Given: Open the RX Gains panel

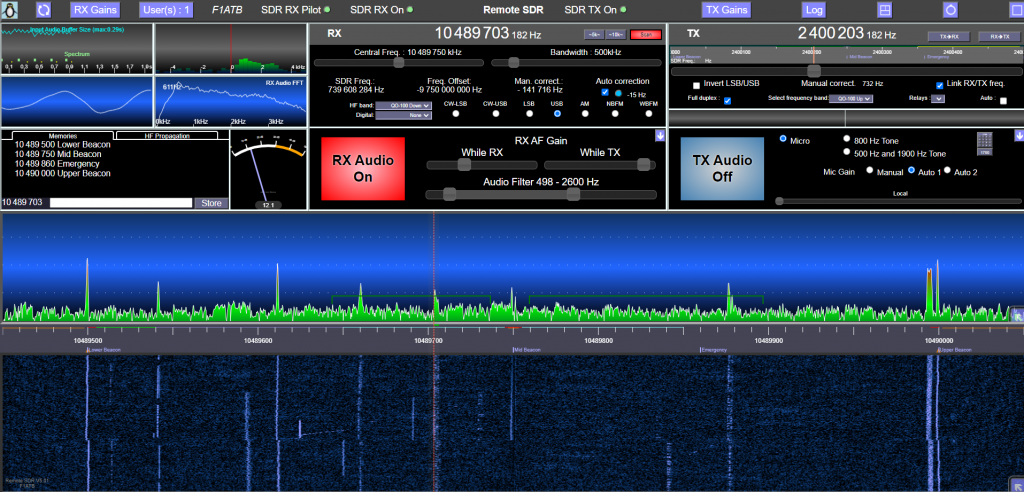Looking at the screenshot, I should [x=94, y=10].
